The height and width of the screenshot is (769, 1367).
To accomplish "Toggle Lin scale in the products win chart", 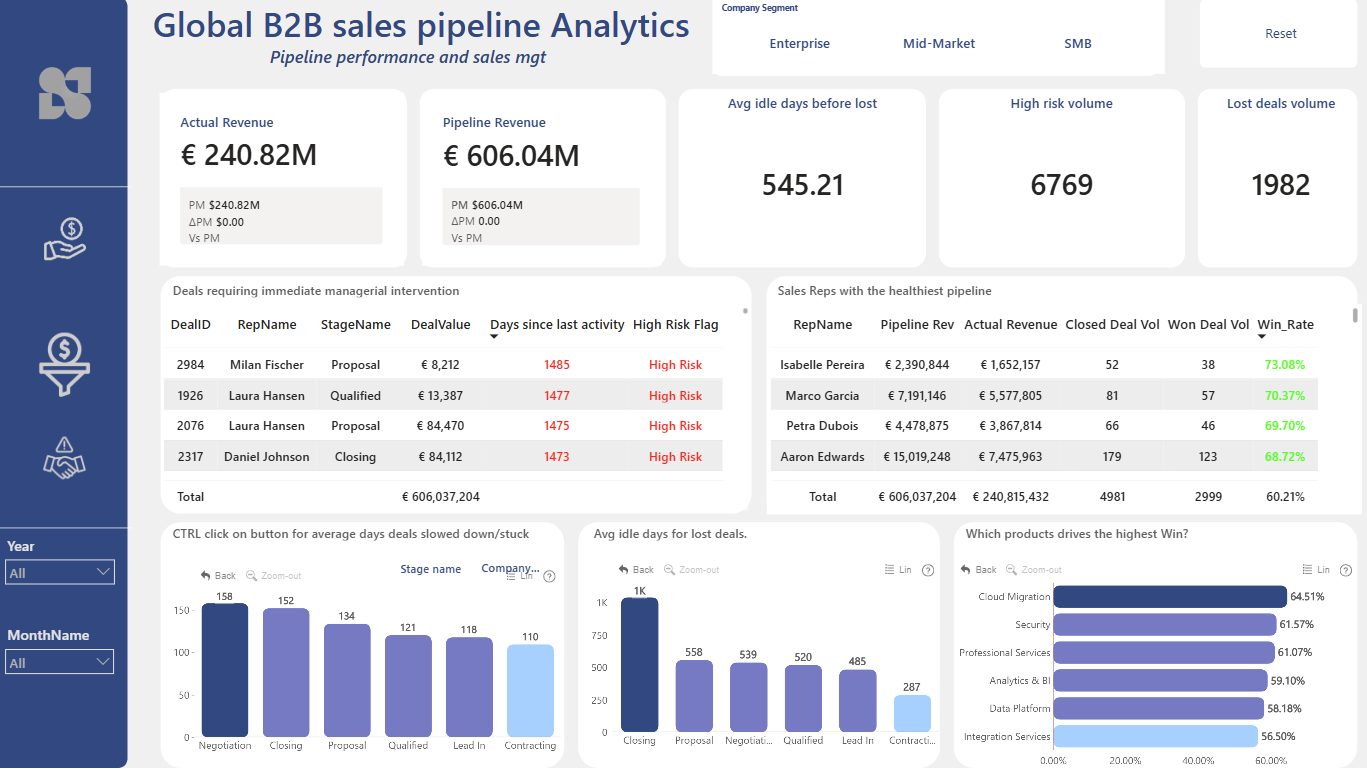I will 1316,570.
